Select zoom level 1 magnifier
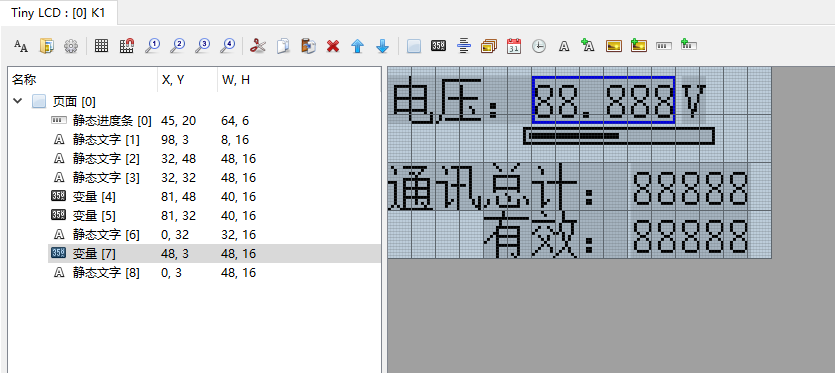 click(152, 46)
